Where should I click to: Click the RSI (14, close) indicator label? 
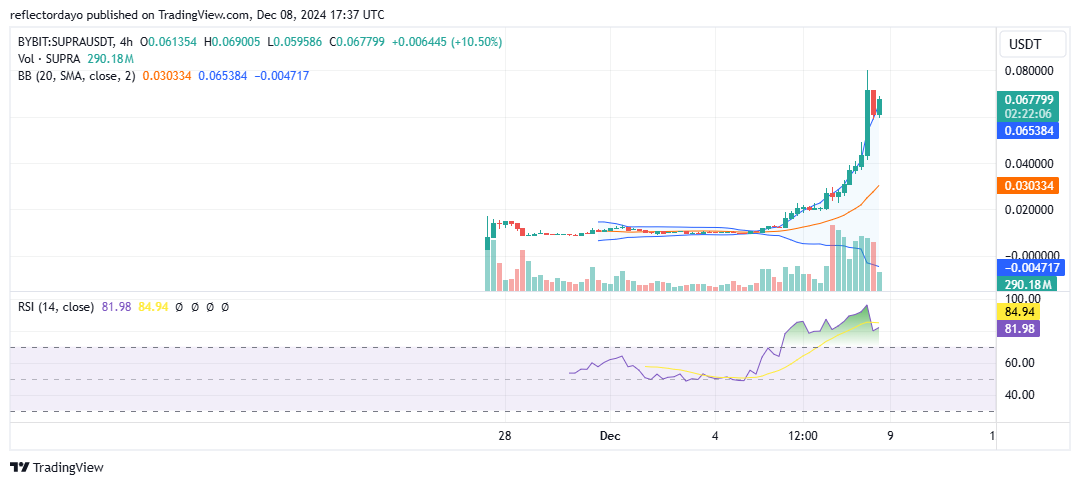tap(56, 307)
